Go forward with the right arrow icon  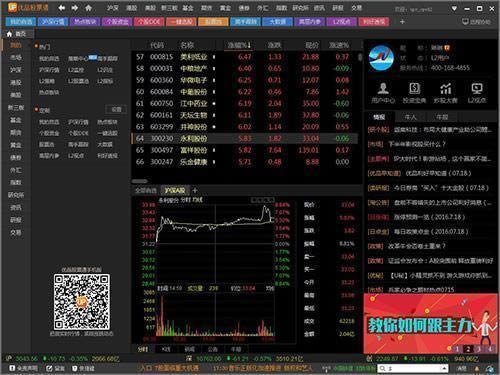pyautogui.click(x=75, y=8)
